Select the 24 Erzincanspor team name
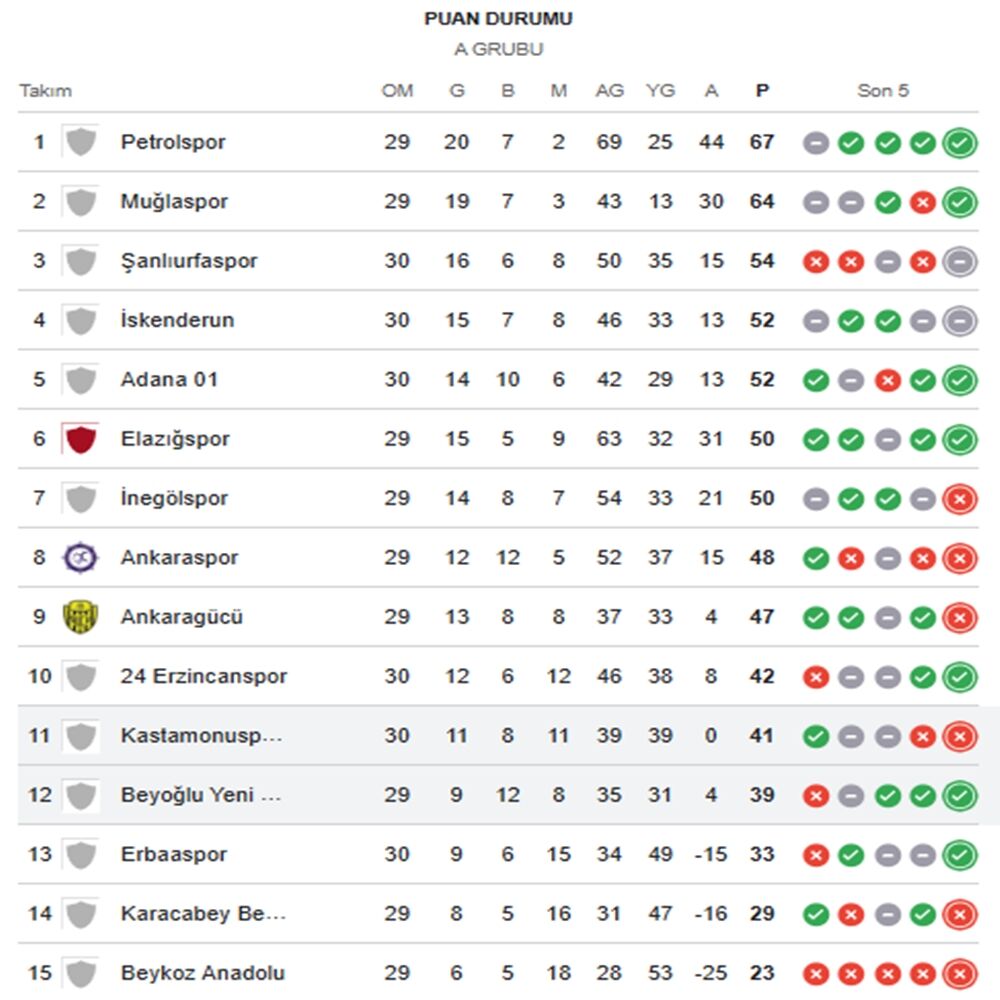This screenshot has width=1000, height=1000. (x=203, y=676)
